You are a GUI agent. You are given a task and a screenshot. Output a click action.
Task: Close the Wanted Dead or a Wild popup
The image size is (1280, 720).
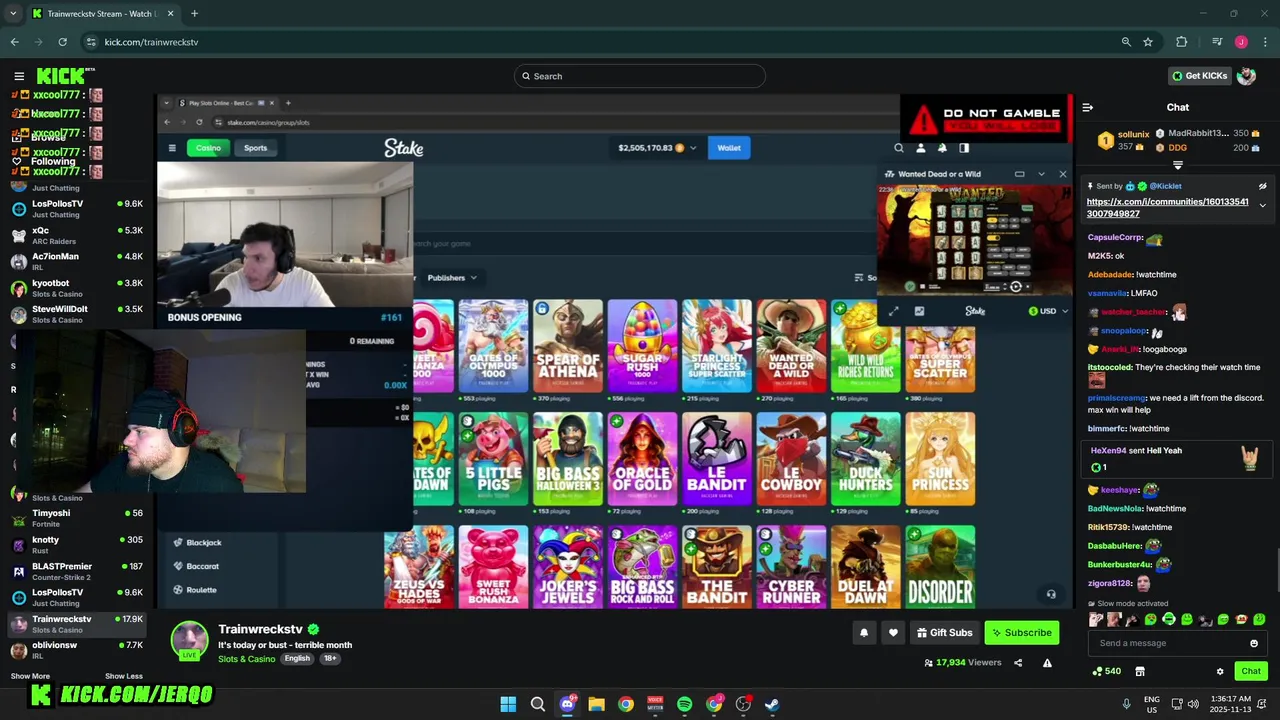click(1062, 174)
